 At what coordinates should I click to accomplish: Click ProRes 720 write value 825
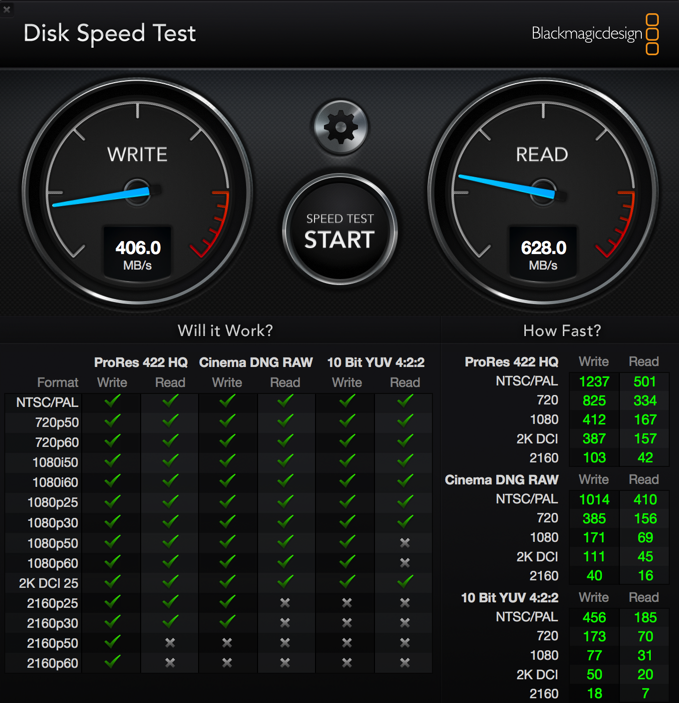594,400
